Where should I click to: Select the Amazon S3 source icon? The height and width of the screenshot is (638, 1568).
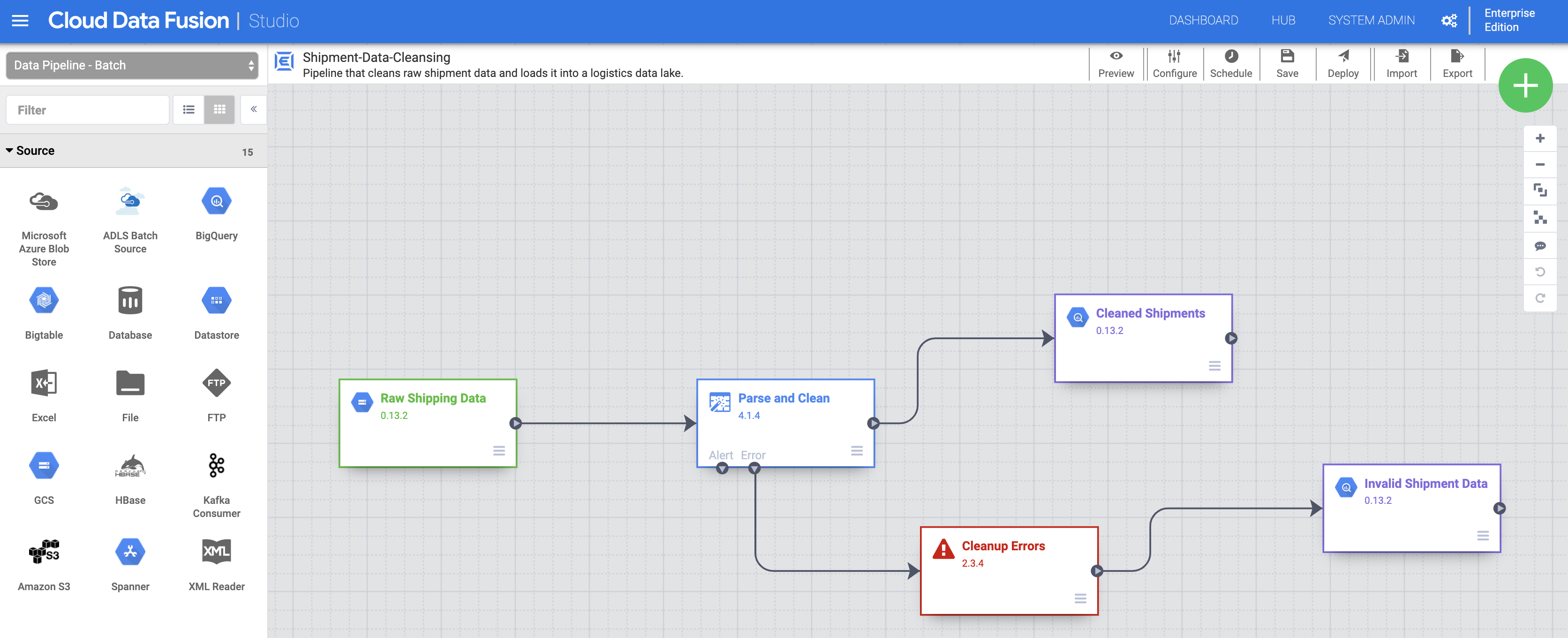click(44, 552)
